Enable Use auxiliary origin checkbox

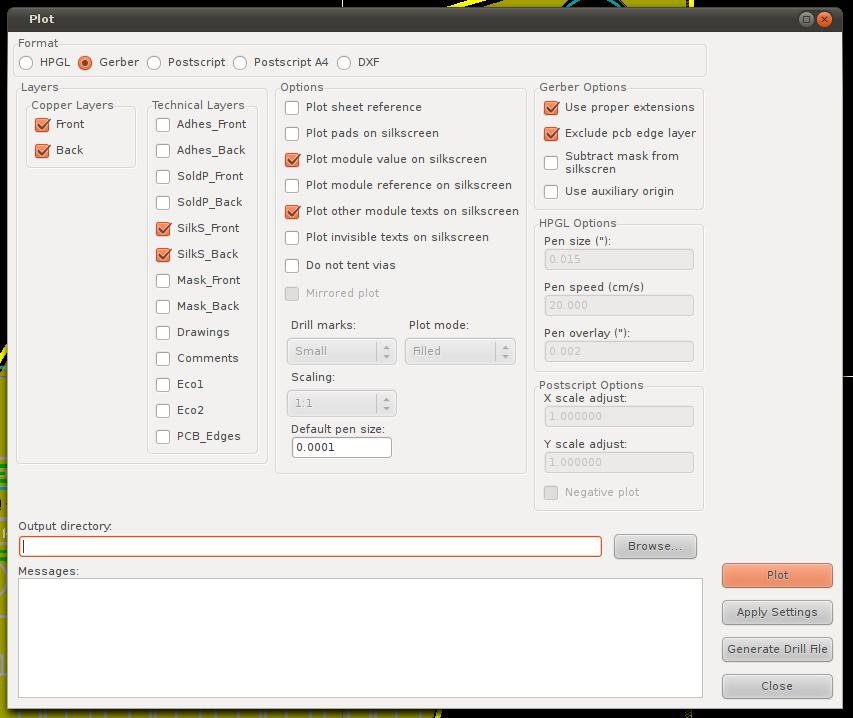[551, 192]
